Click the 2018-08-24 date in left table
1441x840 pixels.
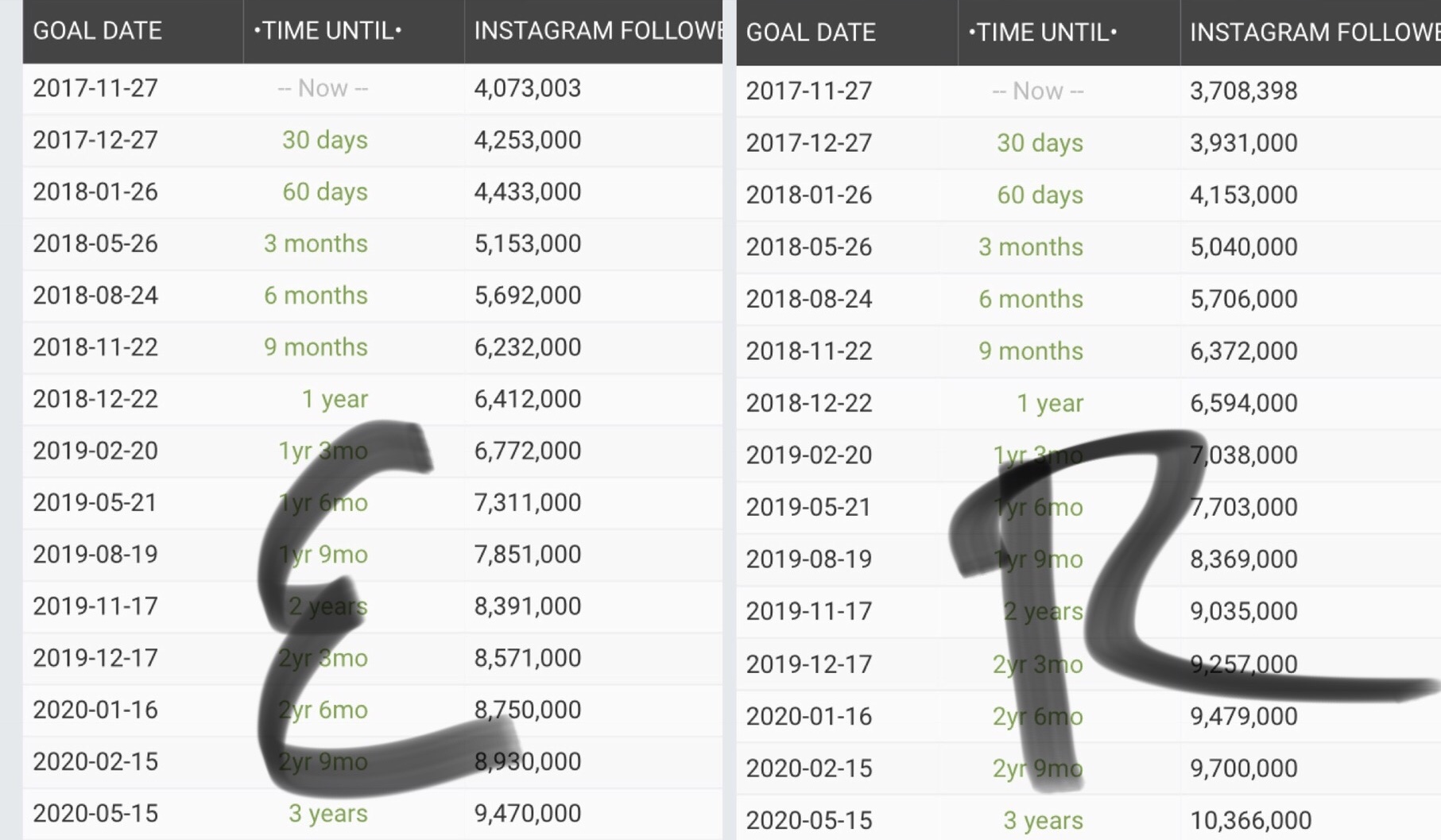pyautogui.click(x=95, y=296)
